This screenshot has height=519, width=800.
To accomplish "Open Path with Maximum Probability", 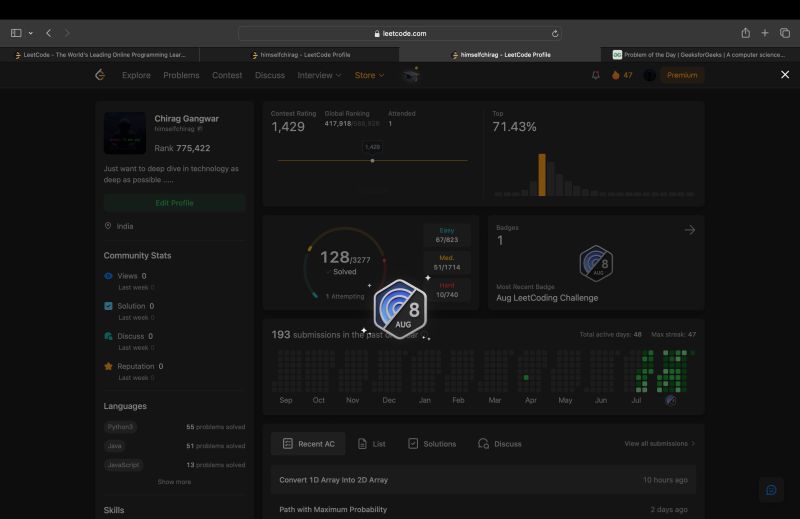I will 333,509.
